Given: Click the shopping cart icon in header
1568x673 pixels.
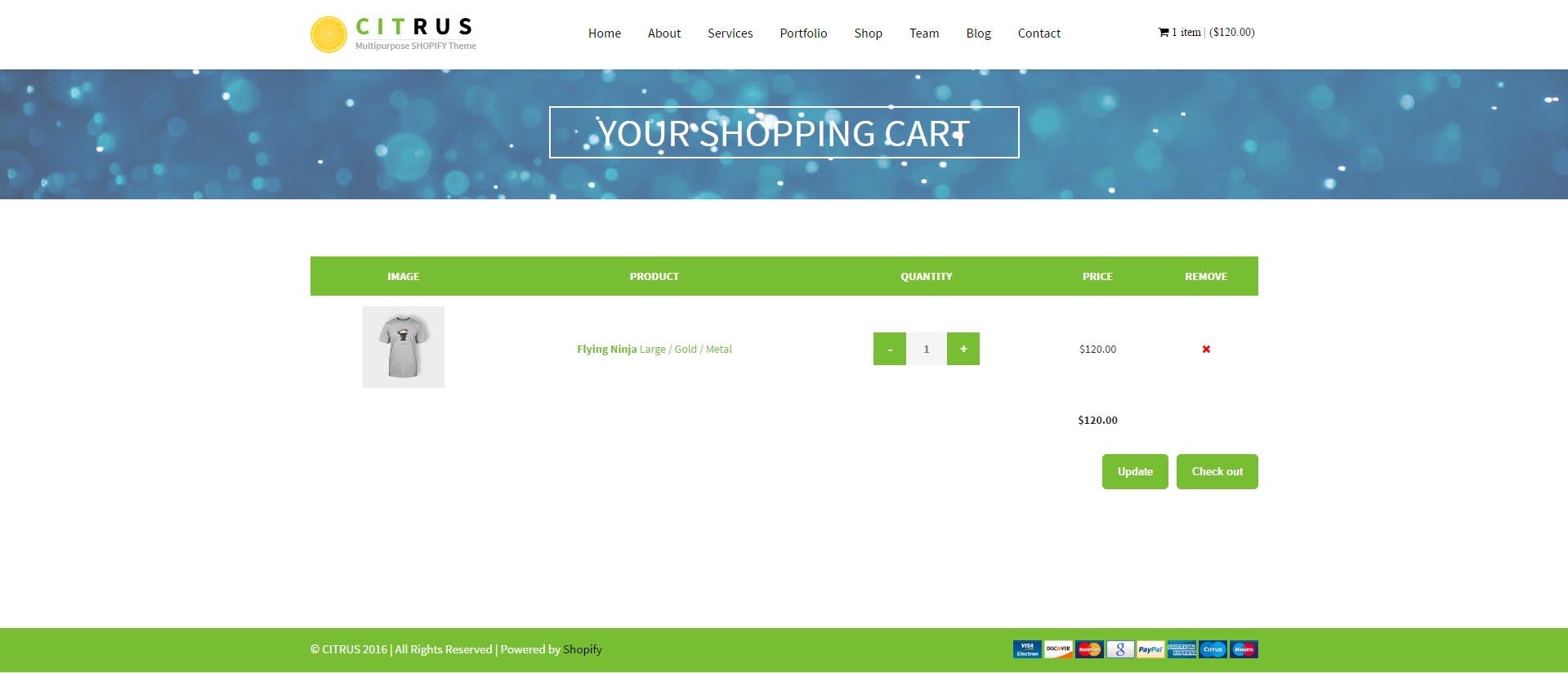Looking at the screenshot, I should 1164,33.
